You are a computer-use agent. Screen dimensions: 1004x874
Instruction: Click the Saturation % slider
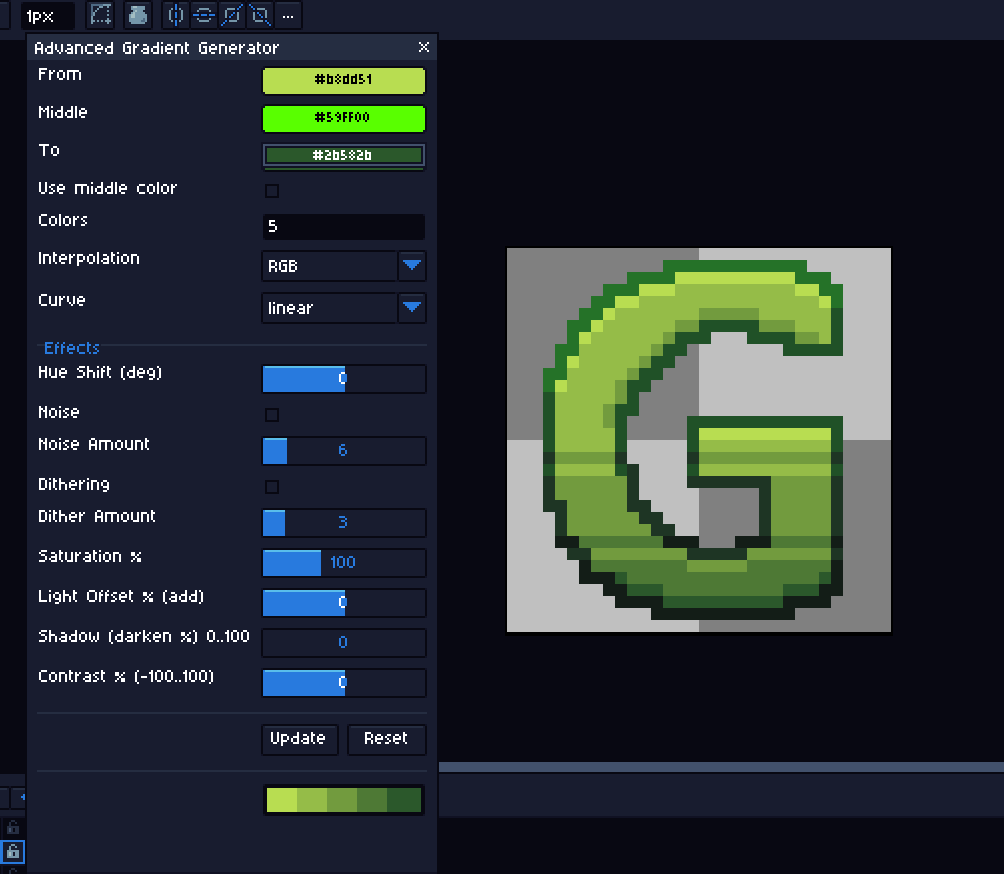[x=344, y=562]
